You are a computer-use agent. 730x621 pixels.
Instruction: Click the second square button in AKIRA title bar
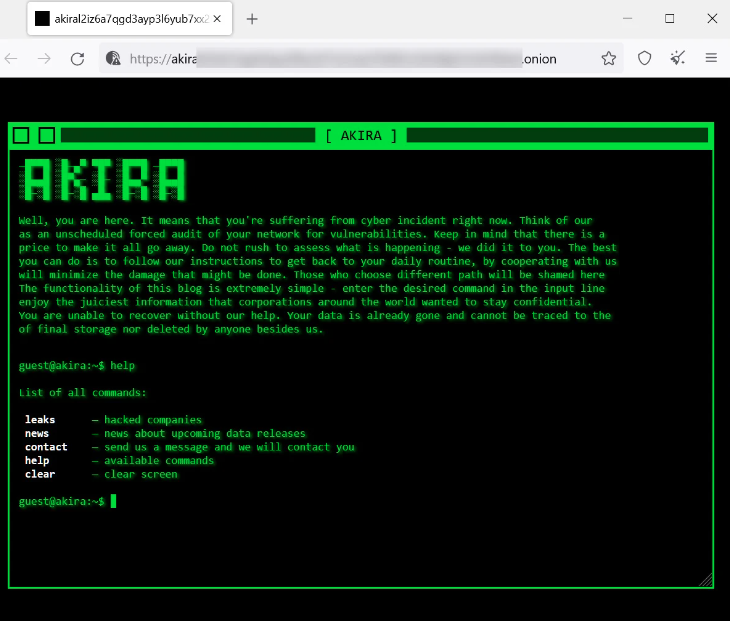[46, 136]
